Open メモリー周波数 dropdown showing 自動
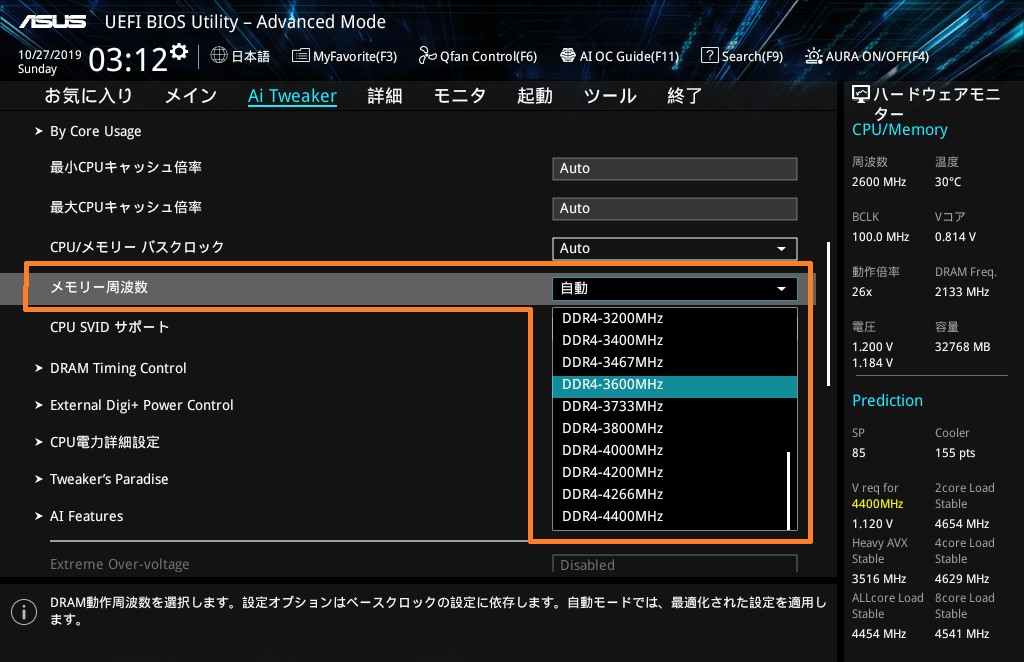 click(x=675, y=289)
